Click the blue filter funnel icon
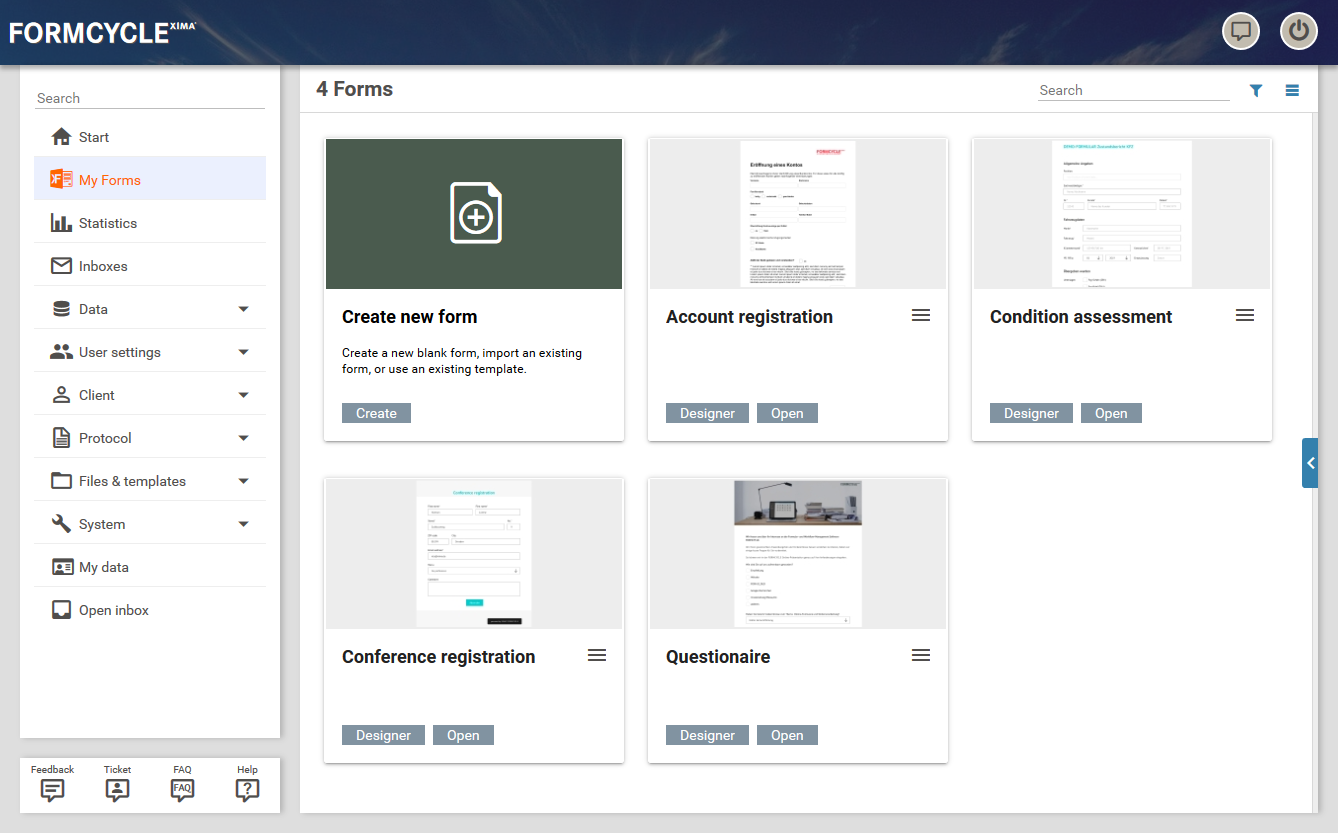 click(1256, 90)
